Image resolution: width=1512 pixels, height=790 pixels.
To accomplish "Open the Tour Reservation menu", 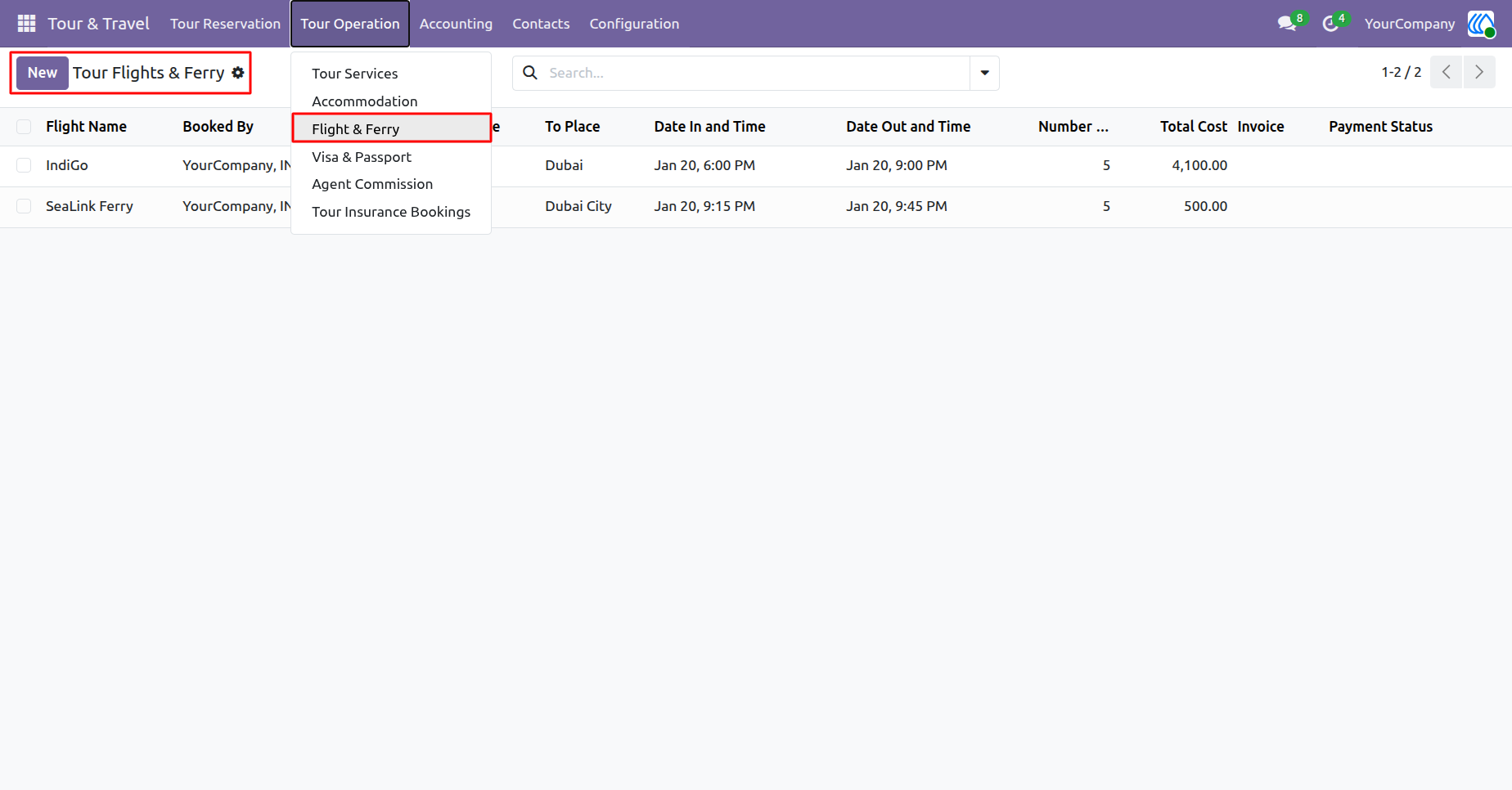I will [225, 24].
